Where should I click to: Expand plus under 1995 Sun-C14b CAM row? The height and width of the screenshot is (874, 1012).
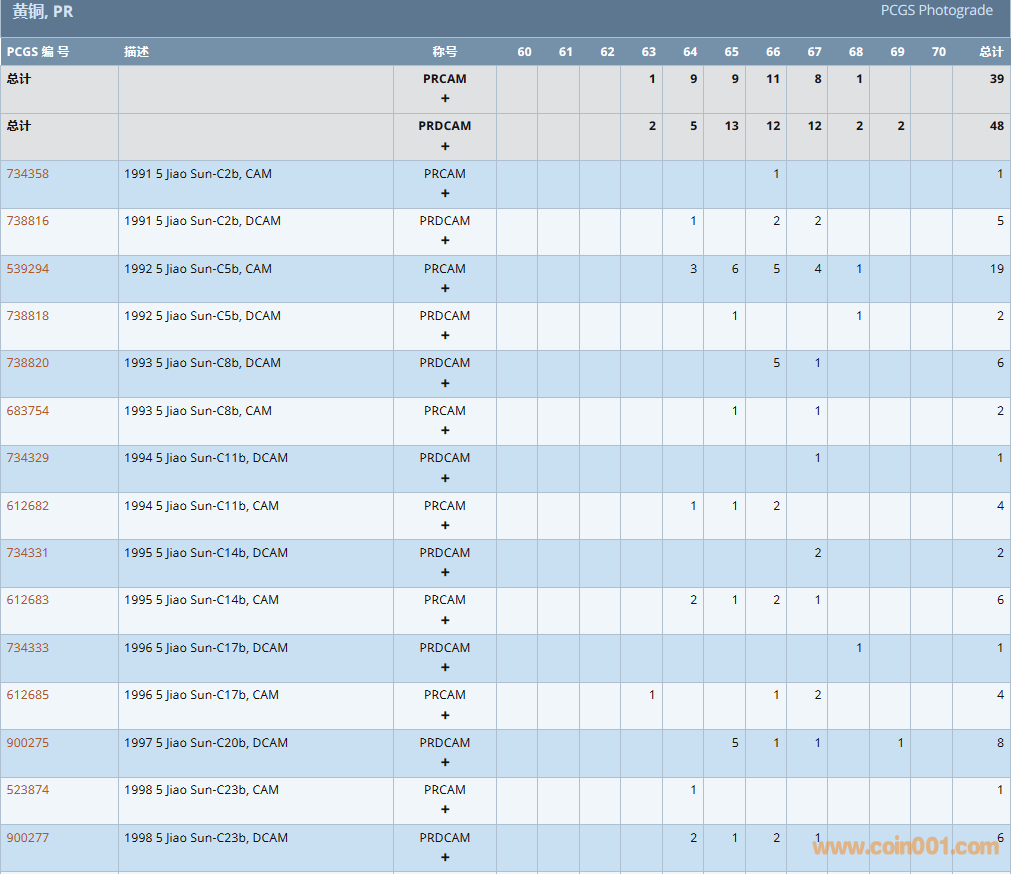point(445,620)
